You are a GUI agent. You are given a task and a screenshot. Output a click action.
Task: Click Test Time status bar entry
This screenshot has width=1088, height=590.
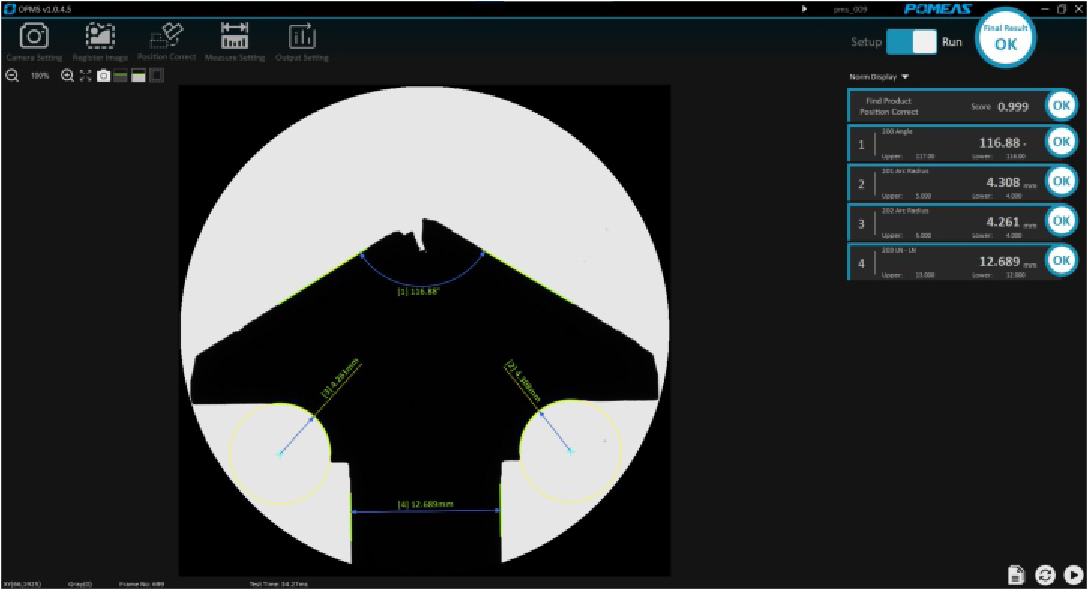coord(278,584)
